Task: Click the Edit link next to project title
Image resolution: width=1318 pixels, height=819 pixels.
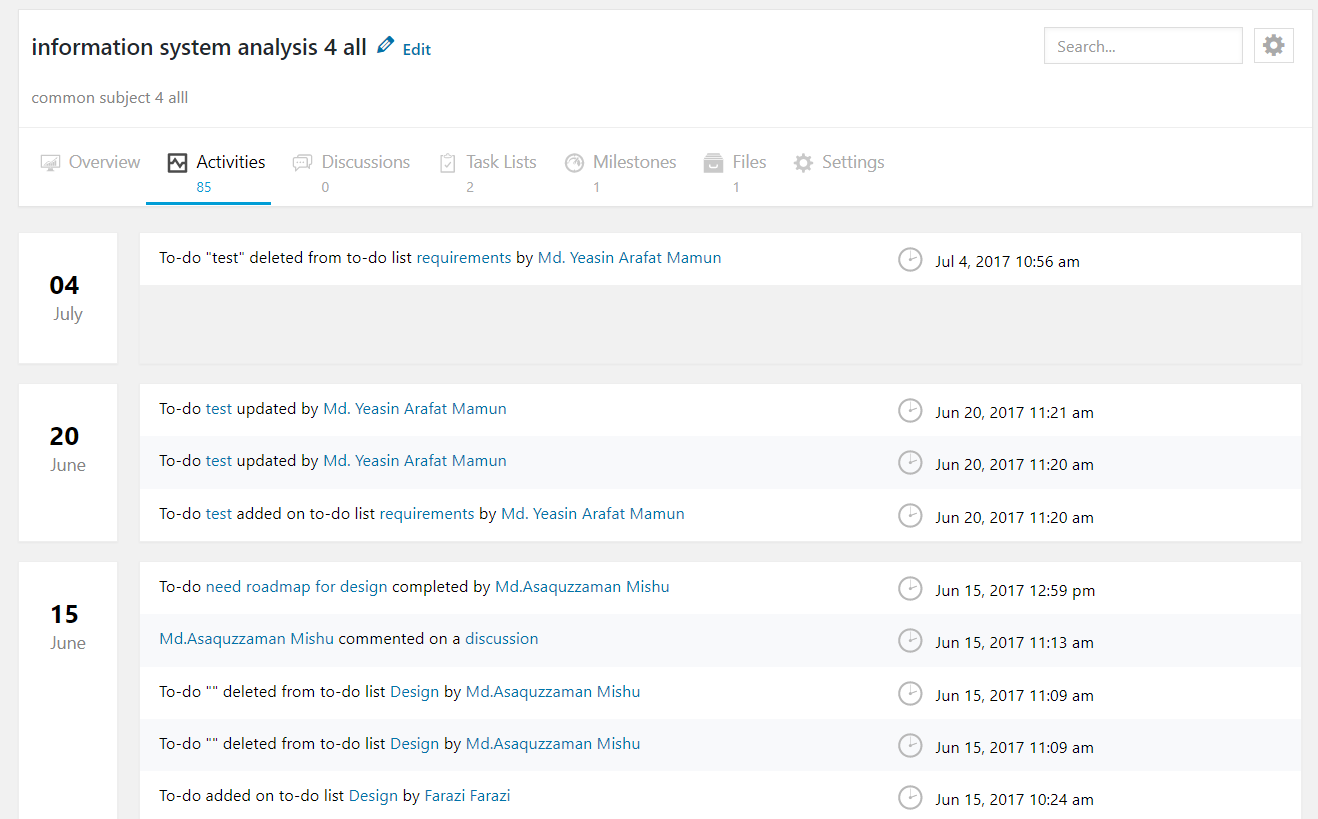Action: coord(417,49)
